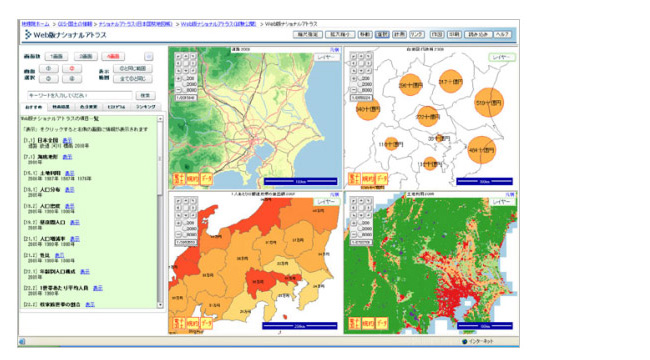Switch to ヒストグラム tab

pyautogui.click(x=116, y=107)
